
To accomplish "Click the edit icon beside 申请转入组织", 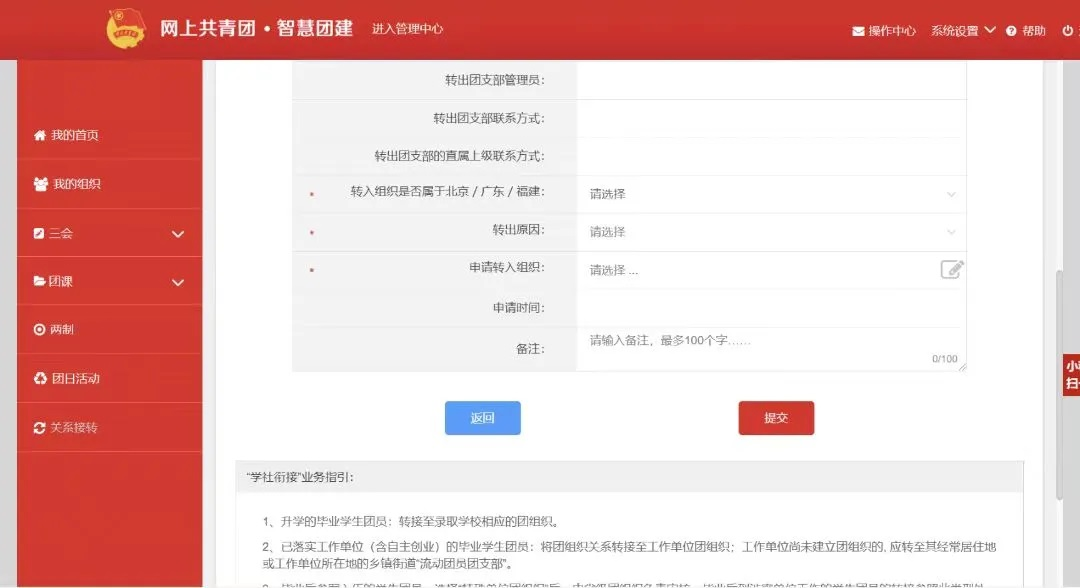I will click(951, 269).
